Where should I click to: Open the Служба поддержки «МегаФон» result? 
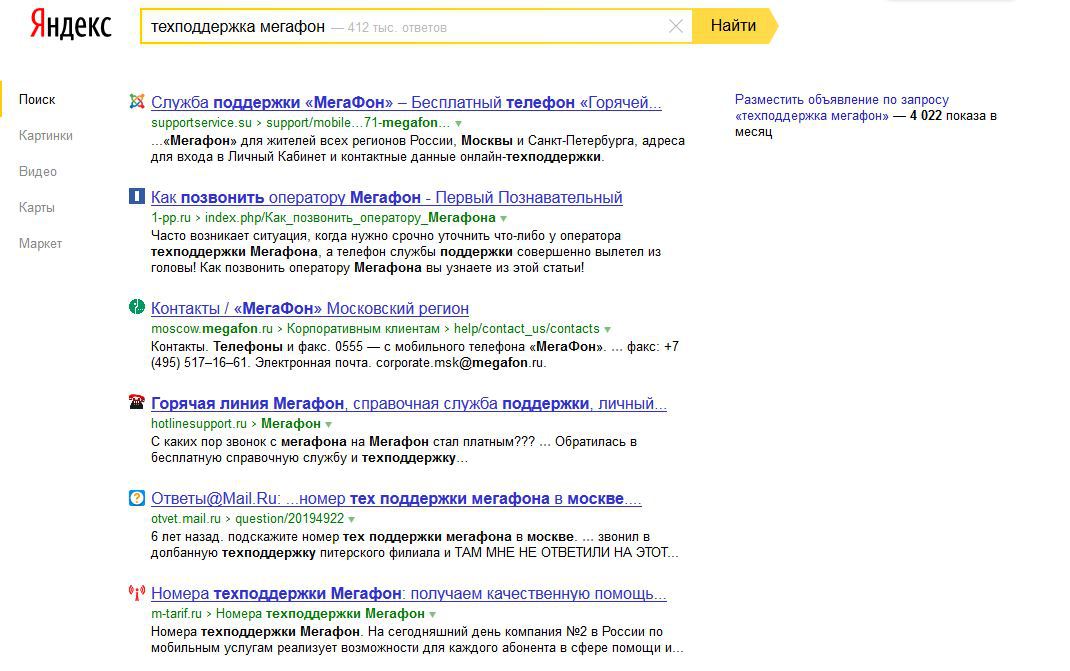point(406,102)
